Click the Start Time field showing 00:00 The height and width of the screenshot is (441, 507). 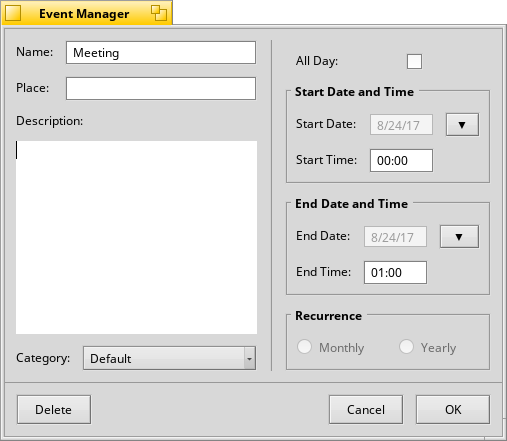[x=401, y=161]
